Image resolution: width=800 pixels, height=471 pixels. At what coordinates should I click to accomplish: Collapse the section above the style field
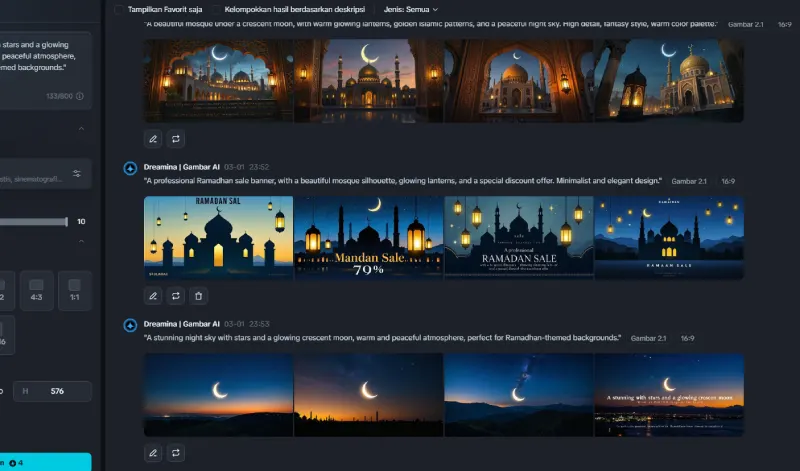[81, 128]
